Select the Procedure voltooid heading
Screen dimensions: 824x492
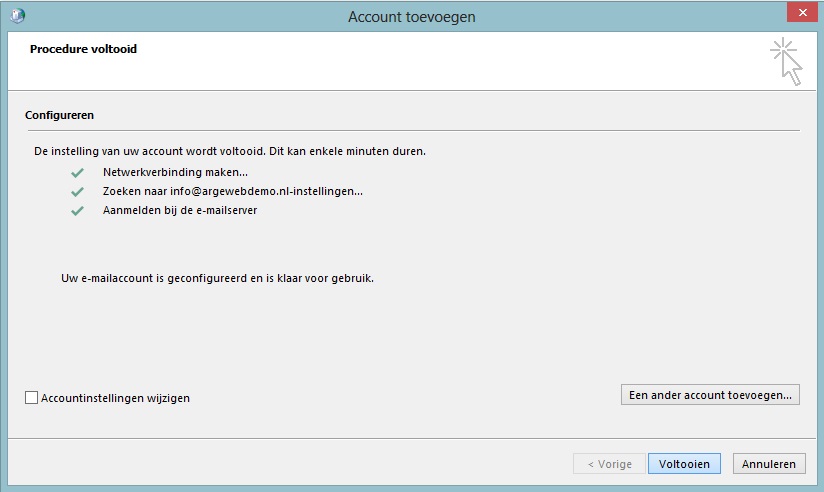pos(83,49)
